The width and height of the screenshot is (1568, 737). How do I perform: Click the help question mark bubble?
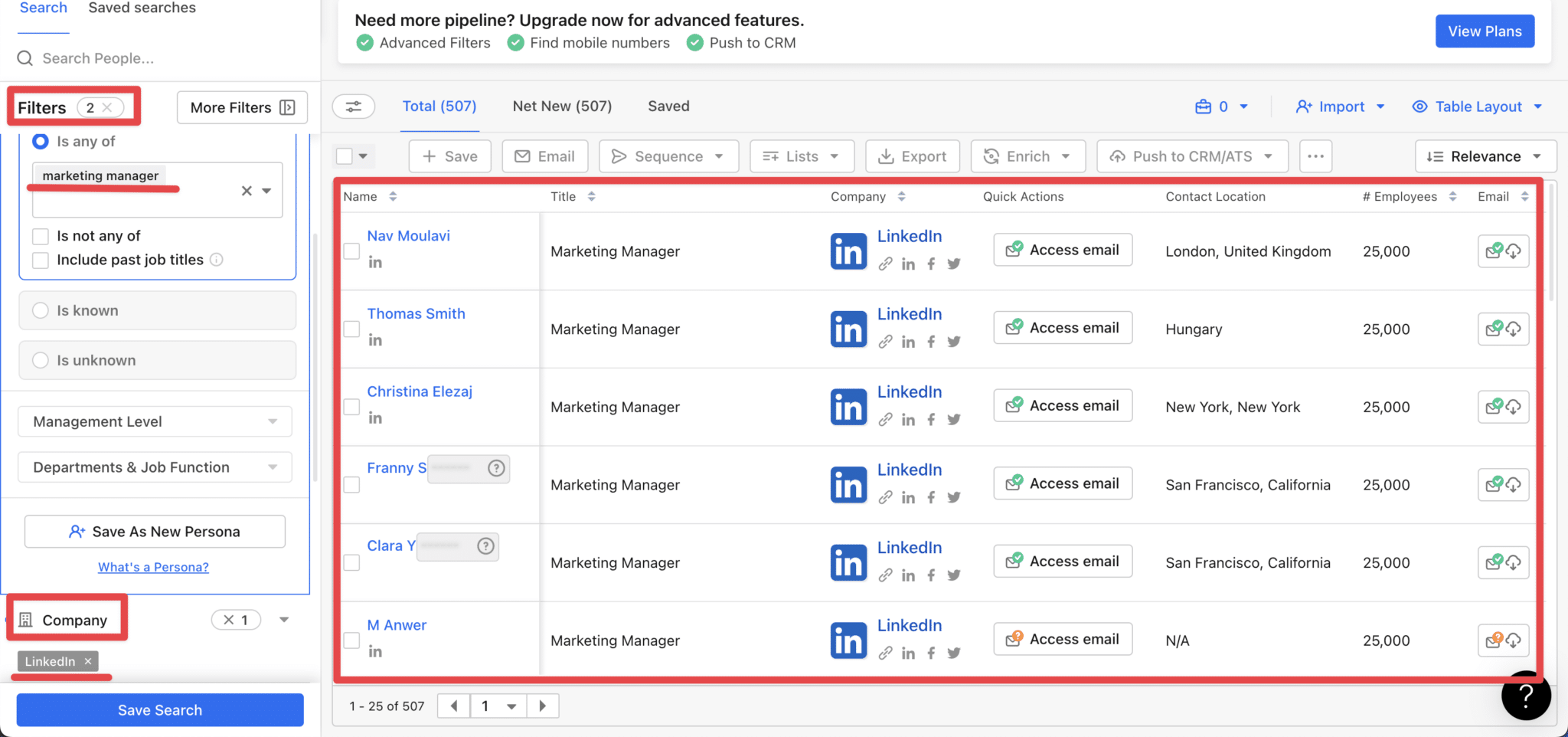click(1526, 696)
